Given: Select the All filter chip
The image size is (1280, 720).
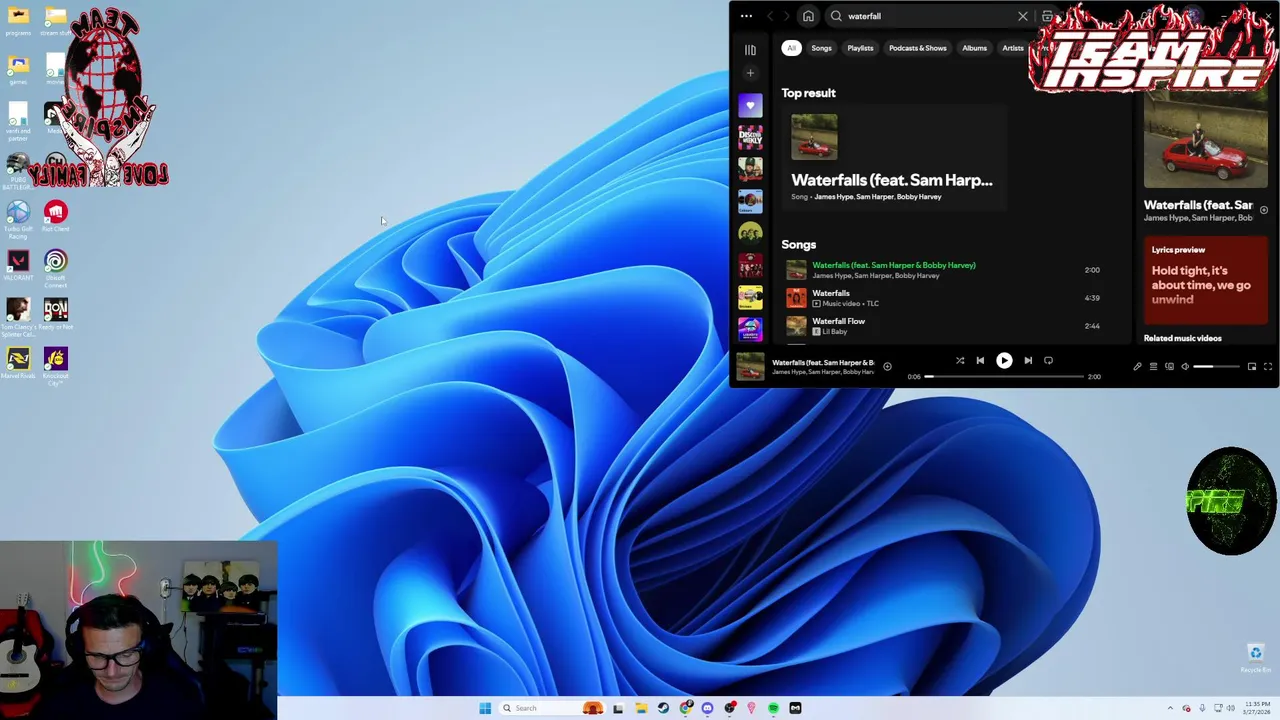Looking at the screenshot, I should [791, 48].
